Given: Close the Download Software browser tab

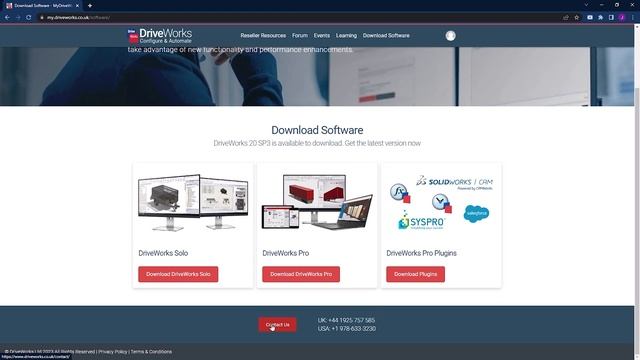Looking at the screenshot, I should point(77,6).
